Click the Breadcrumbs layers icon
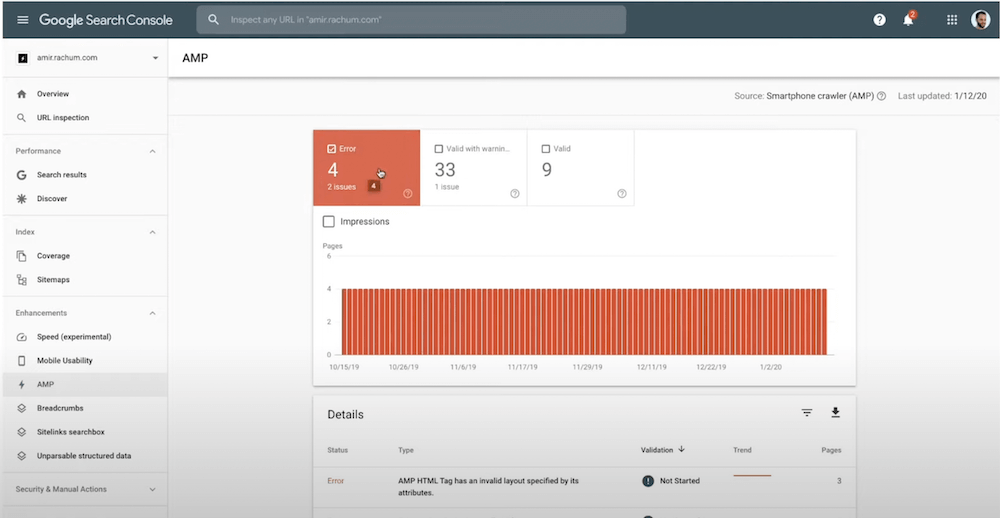Screen dimensions: 1000x518 point(22,408)
